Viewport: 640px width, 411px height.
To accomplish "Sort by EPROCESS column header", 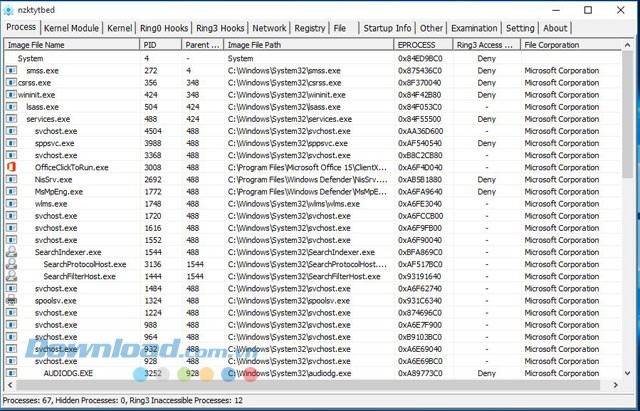I will pyautogui.click(x=424, y=45).
